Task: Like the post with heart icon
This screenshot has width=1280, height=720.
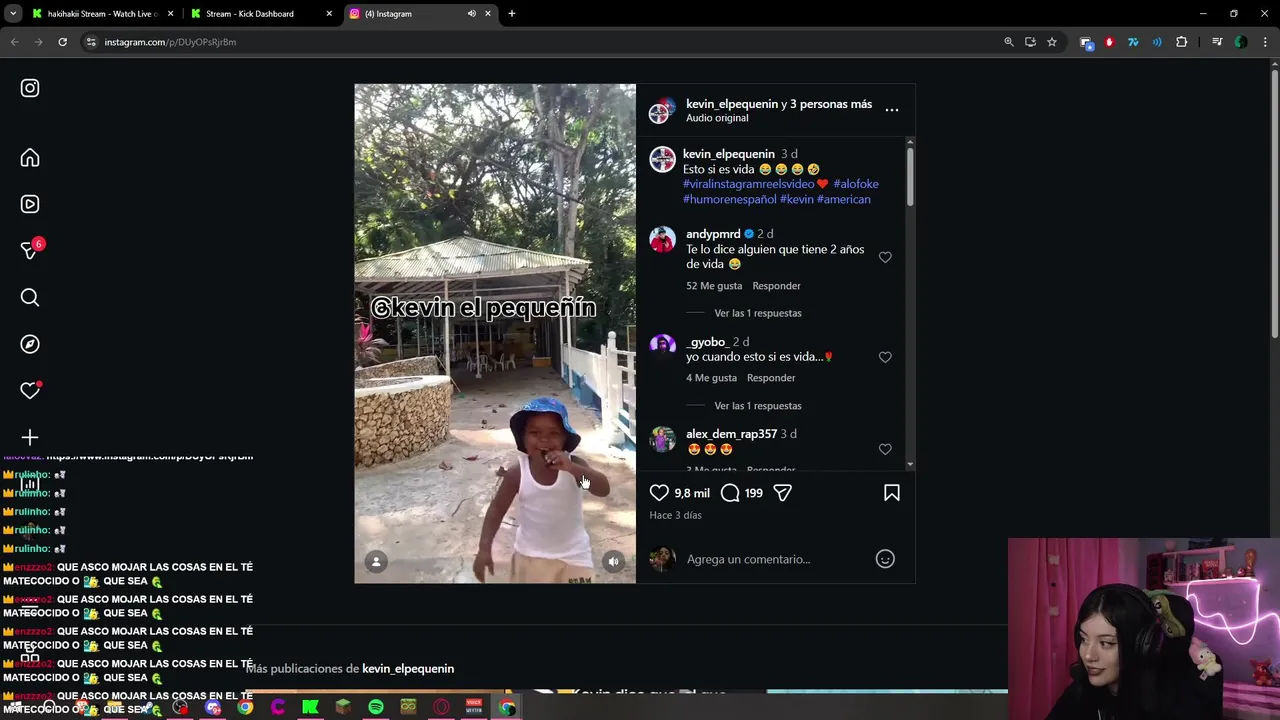Action: (x=659, y=493)
